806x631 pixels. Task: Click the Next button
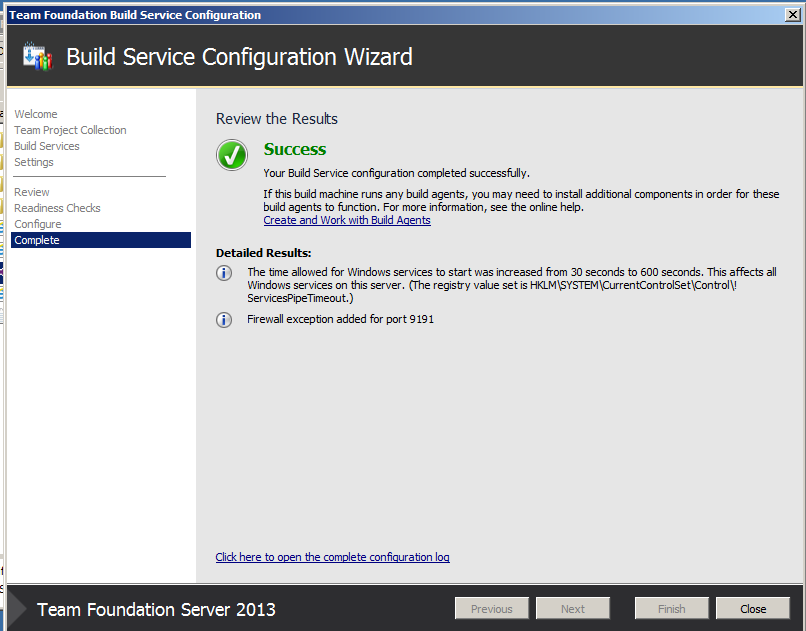(x=573, y=608)
